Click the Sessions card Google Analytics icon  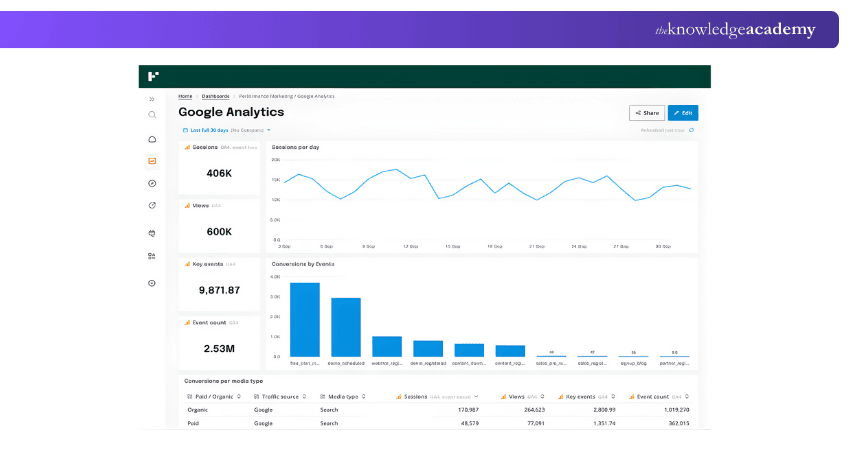pos(188,147)
